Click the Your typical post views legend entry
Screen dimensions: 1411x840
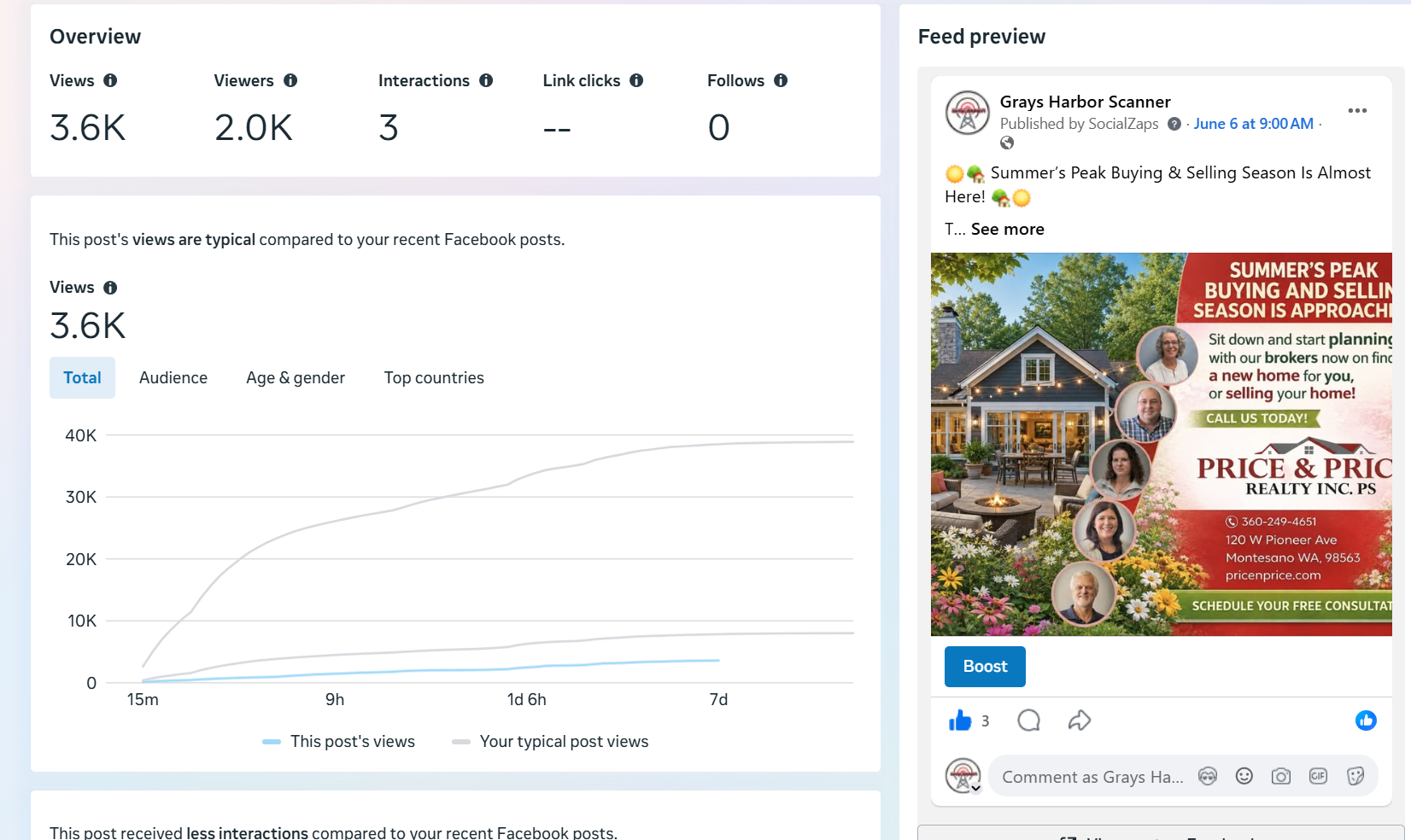[550, 742]
